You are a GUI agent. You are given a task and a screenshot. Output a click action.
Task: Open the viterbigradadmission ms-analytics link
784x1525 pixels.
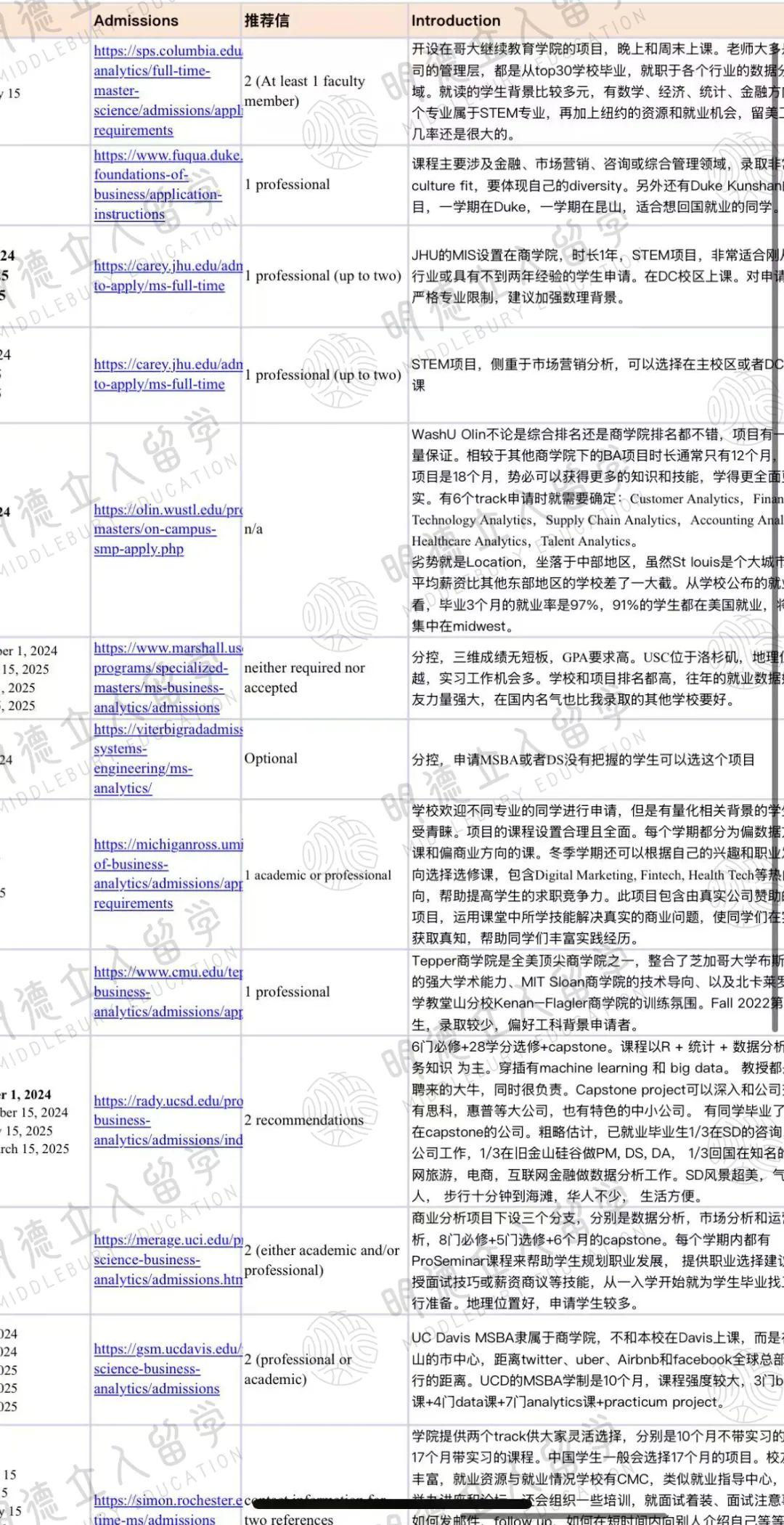(x=168, y=758)
